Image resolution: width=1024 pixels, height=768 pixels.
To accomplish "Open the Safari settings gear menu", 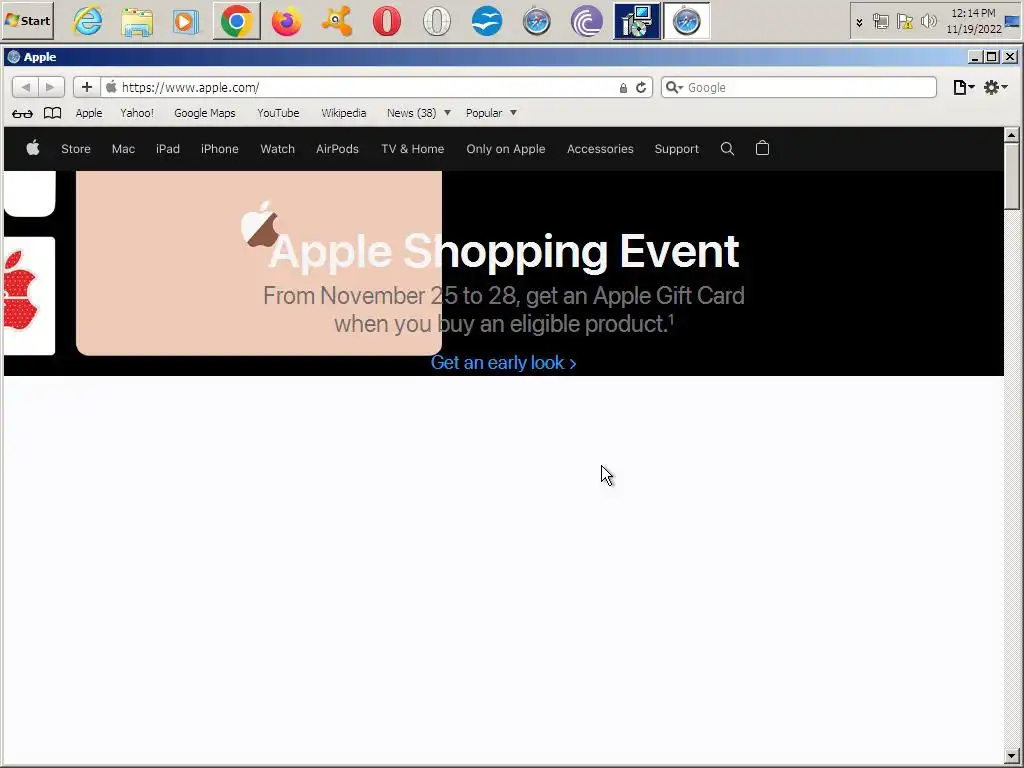I will pyautogui.click(x=995, y=87).
